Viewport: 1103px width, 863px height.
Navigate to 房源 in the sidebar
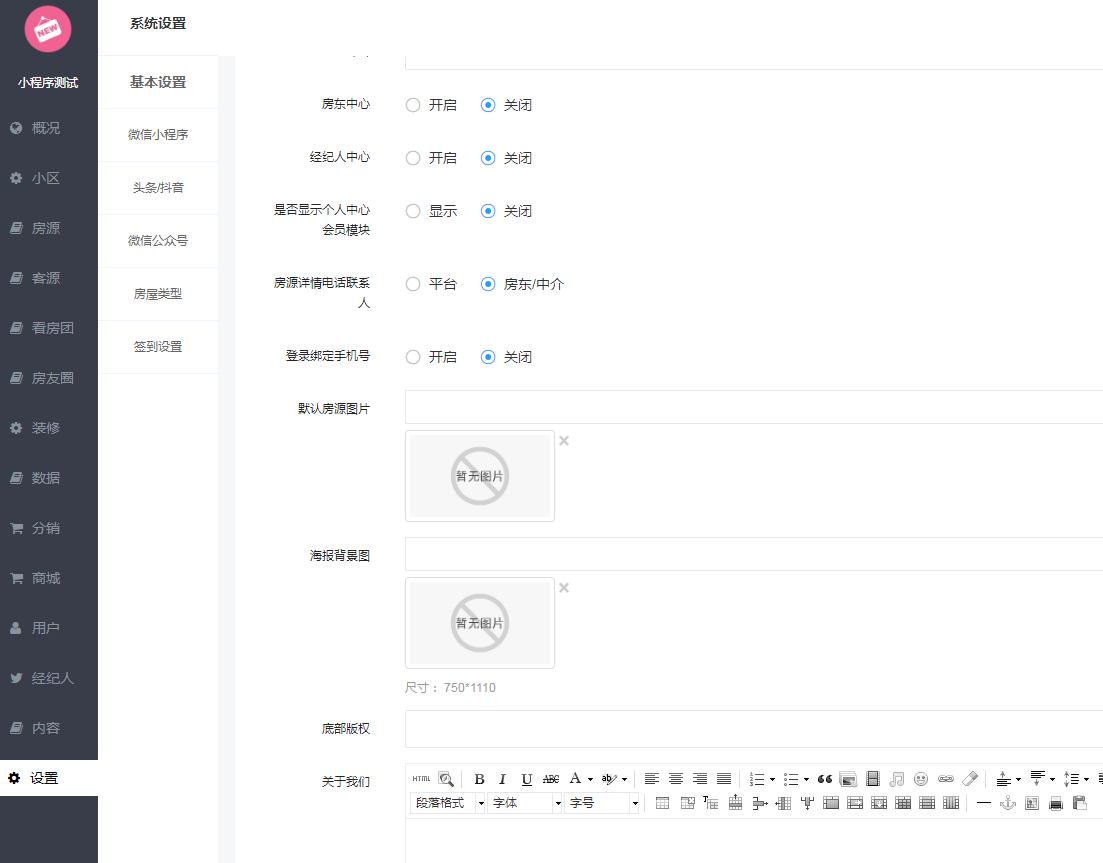click(x=48, y=227)
